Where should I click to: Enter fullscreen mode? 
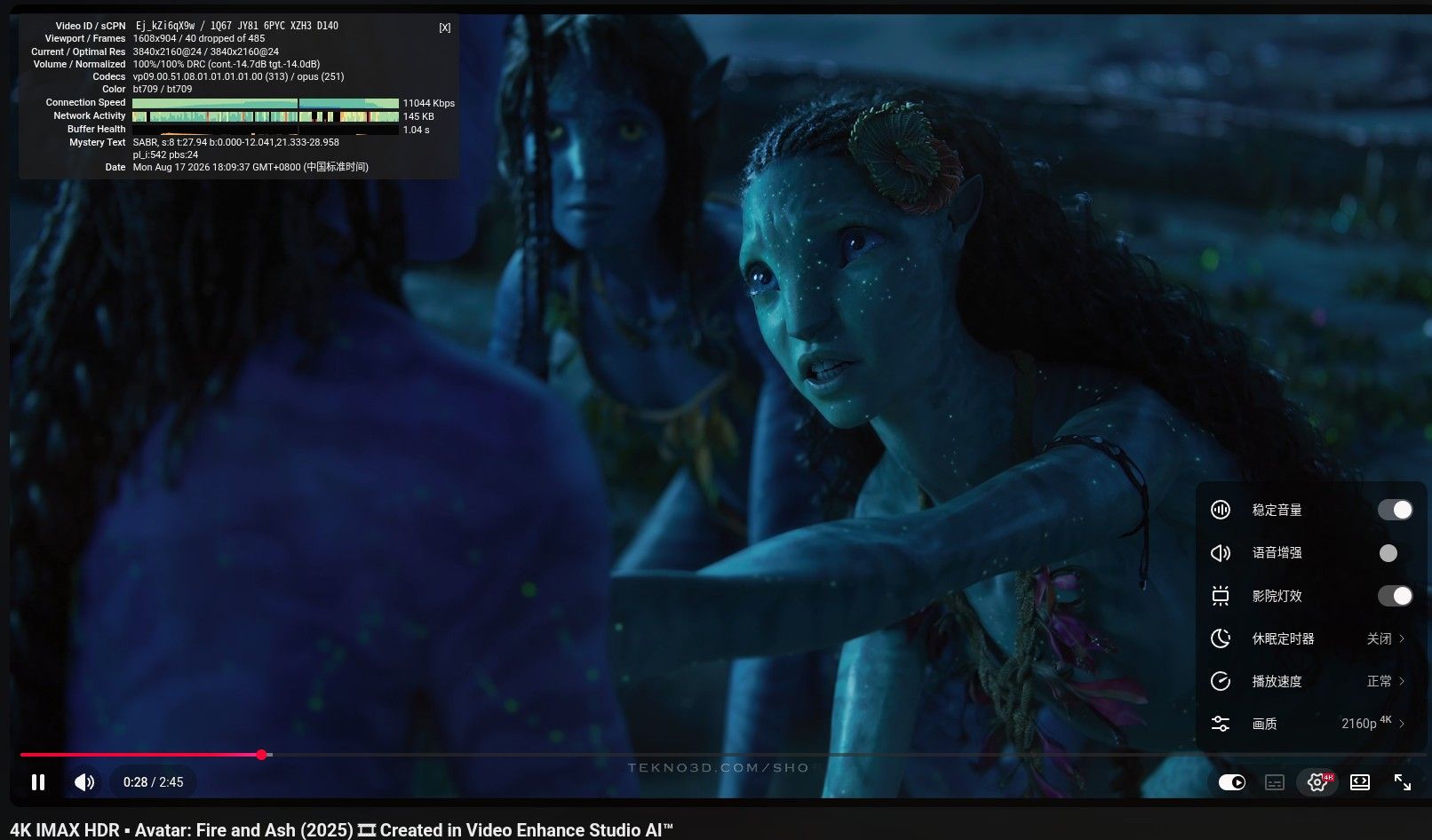[1403, 782]
